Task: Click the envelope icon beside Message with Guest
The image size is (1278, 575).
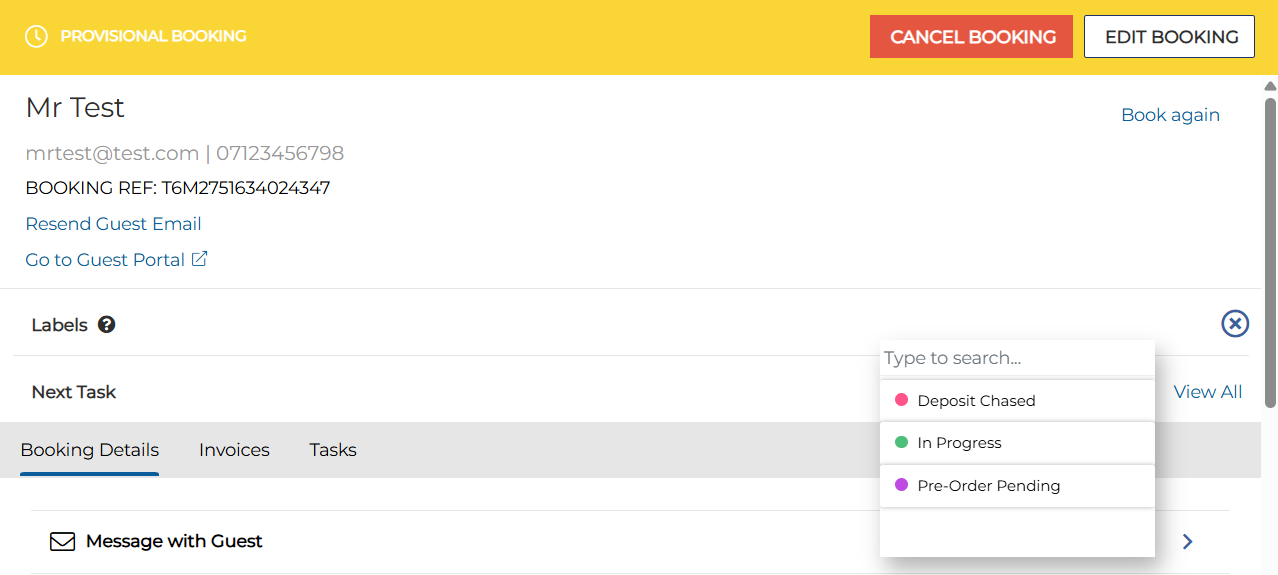Action: pyautogui.click(x=63, y=542)
